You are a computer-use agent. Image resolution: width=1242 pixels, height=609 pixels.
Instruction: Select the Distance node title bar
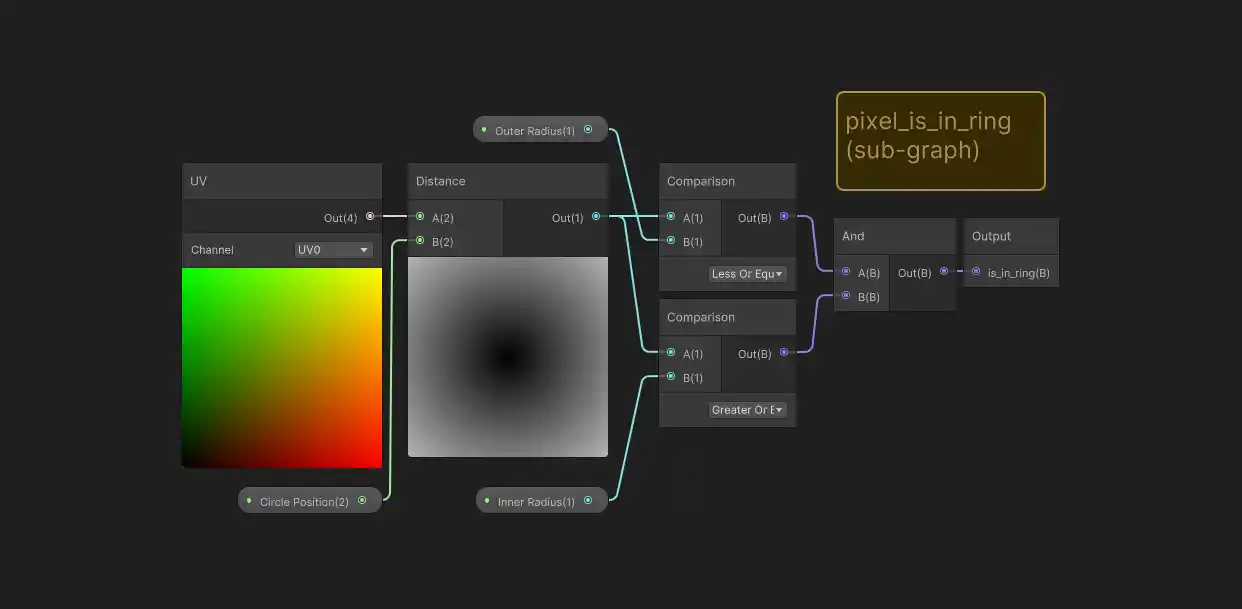click(508, 181)
